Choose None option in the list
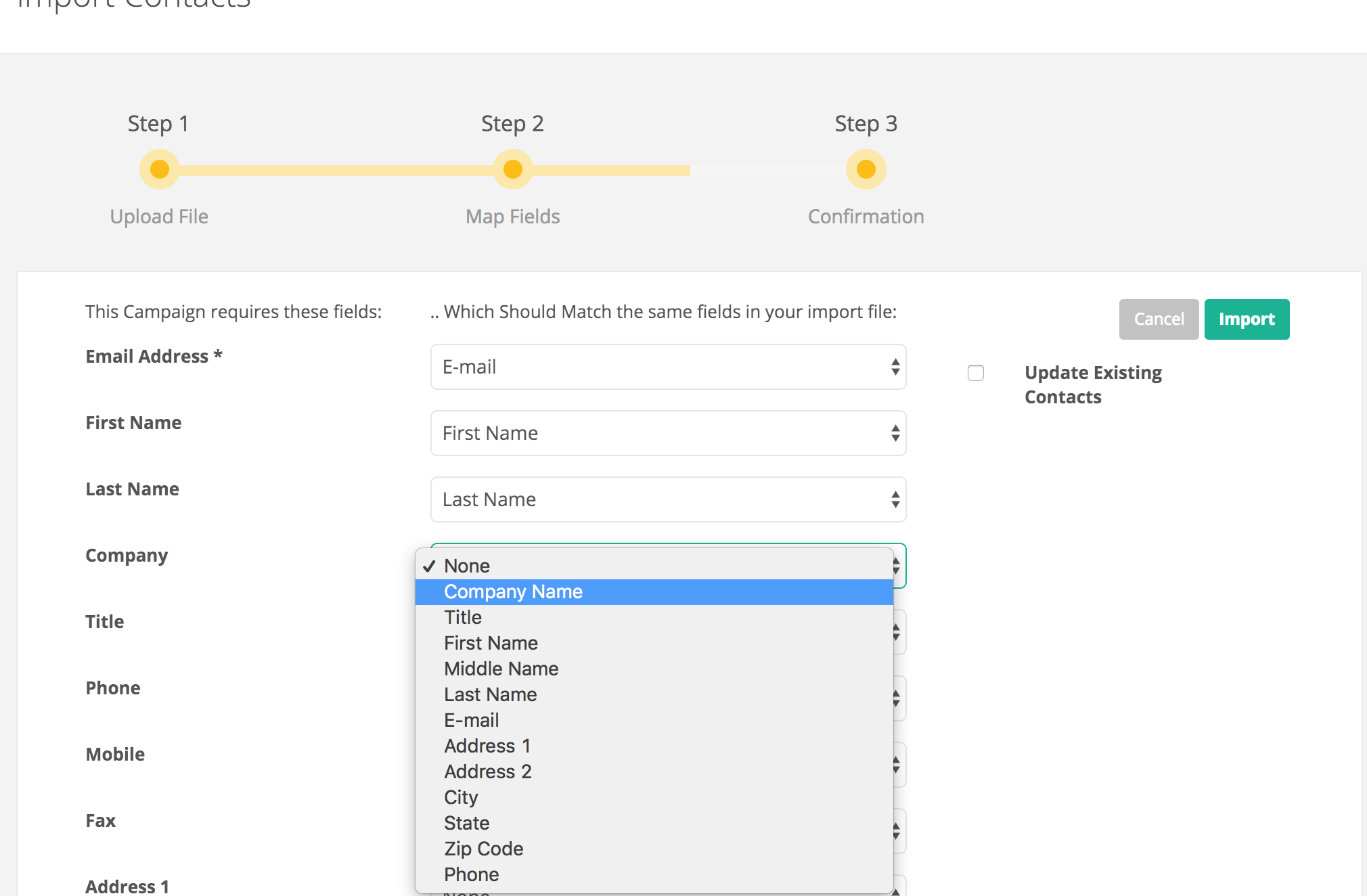1367x896 pixels. pyautogui.click(x=467, y=566)
